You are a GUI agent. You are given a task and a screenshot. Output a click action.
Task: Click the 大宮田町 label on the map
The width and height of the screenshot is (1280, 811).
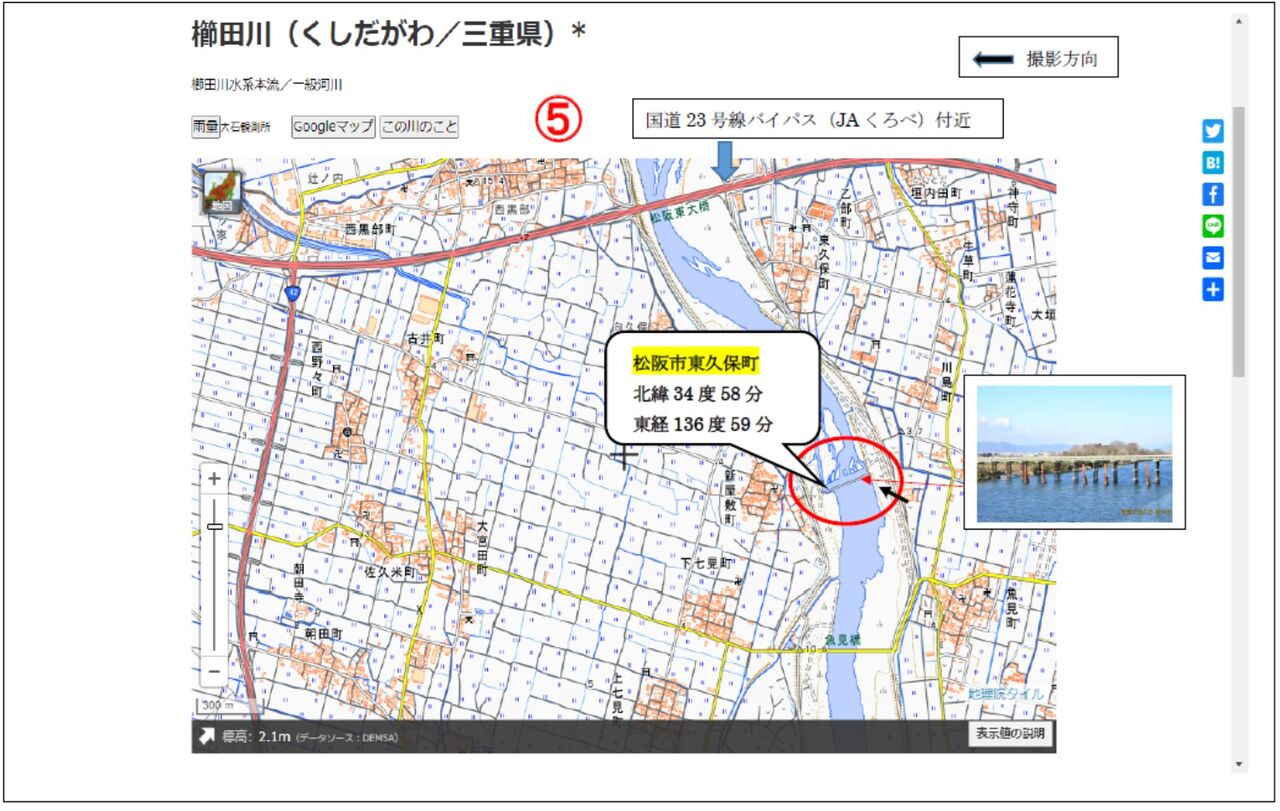click(x=482, y=548)
